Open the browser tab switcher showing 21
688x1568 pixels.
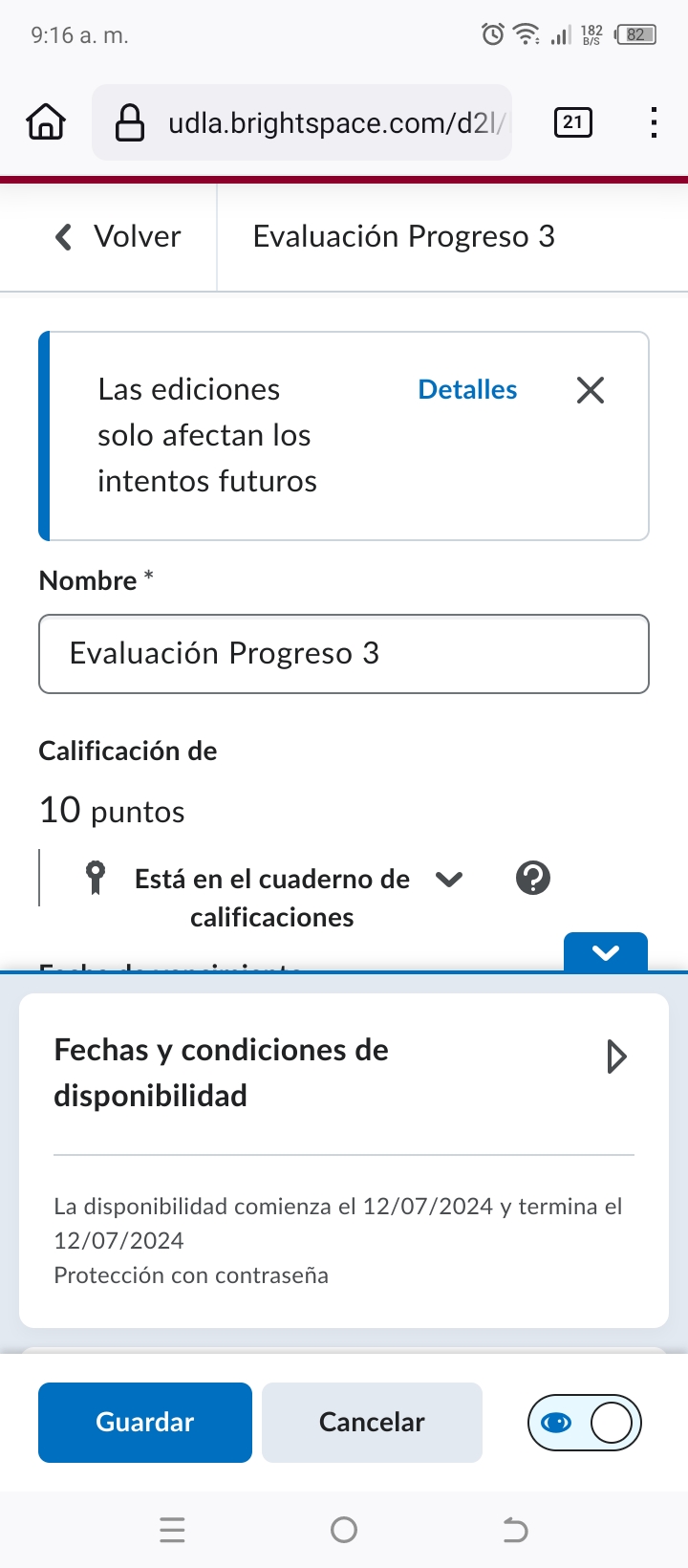tap(572, 122)
